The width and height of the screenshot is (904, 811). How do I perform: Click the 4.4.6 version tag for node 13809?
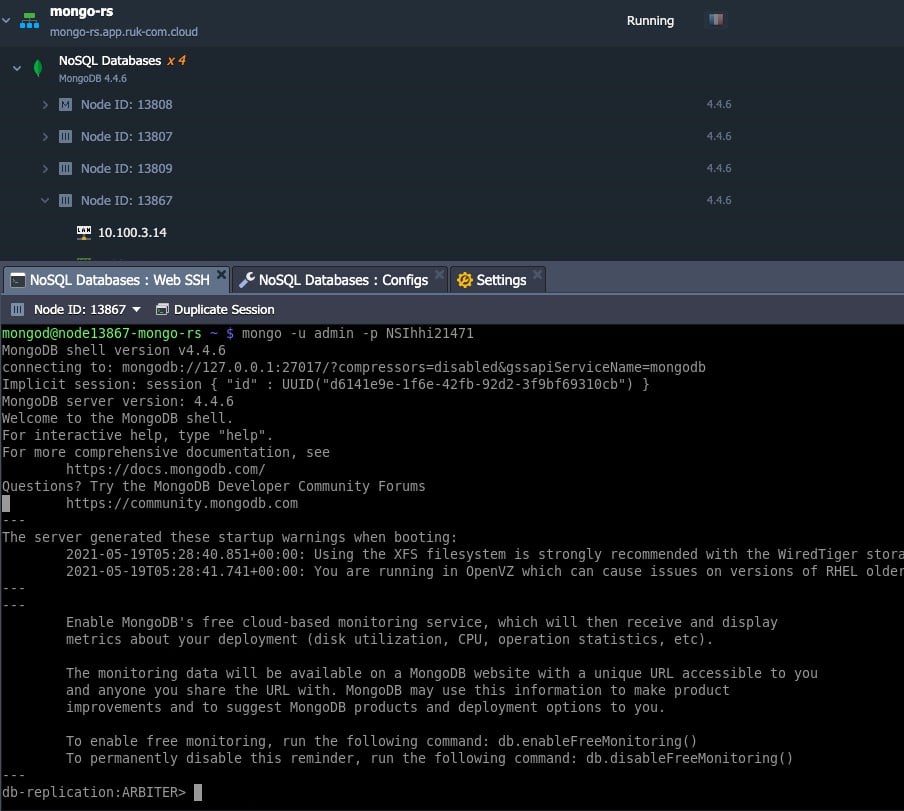coord(719,168)
